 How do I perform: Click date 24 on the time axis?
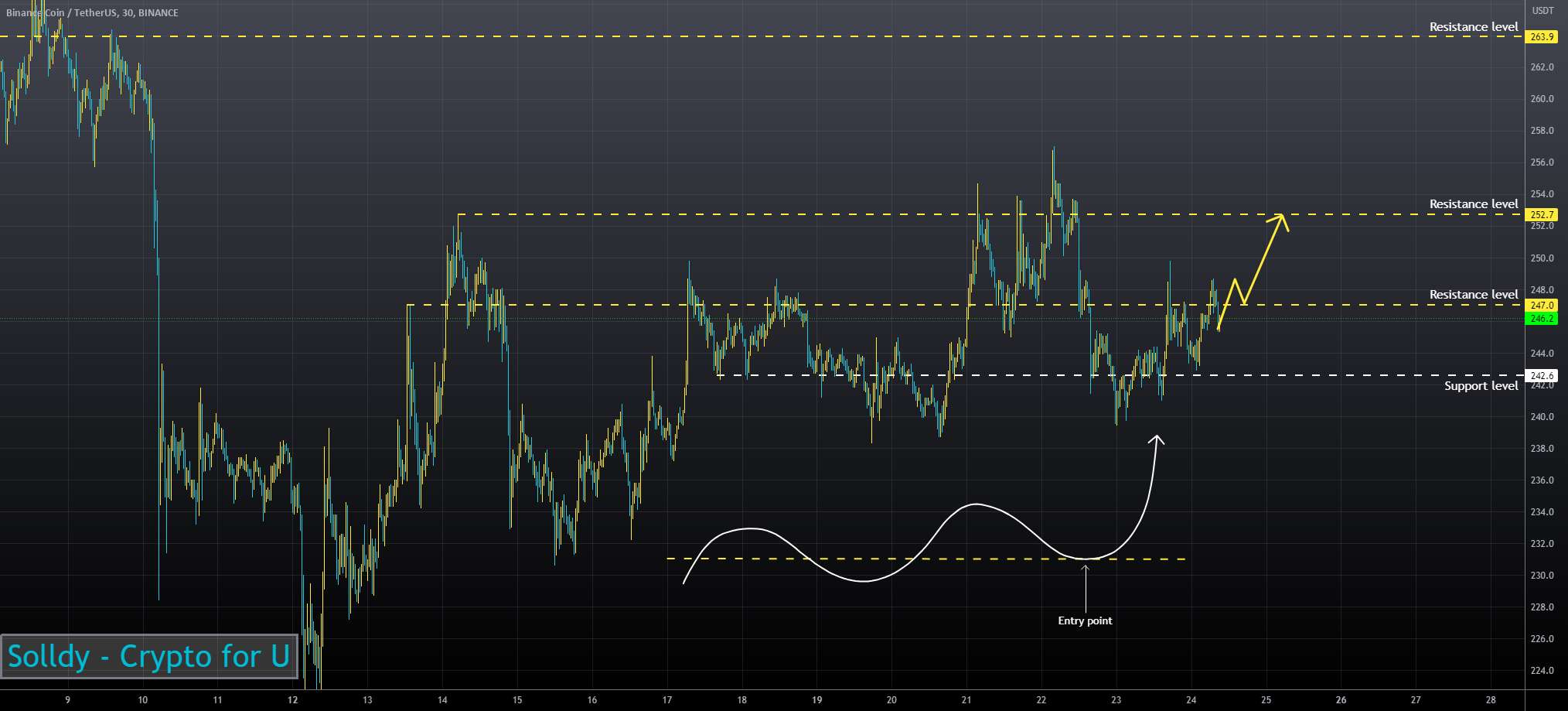pyautogui.click(x=1191, y=700)
